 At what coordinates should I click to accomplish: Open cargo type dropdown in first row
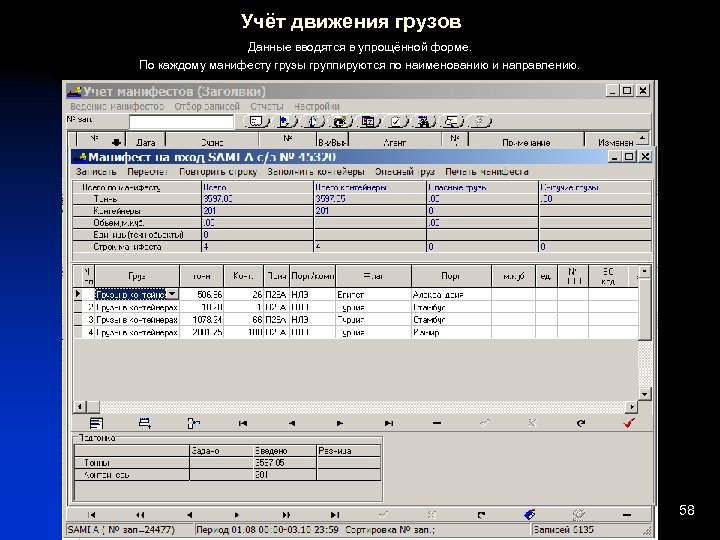[172, 294]
